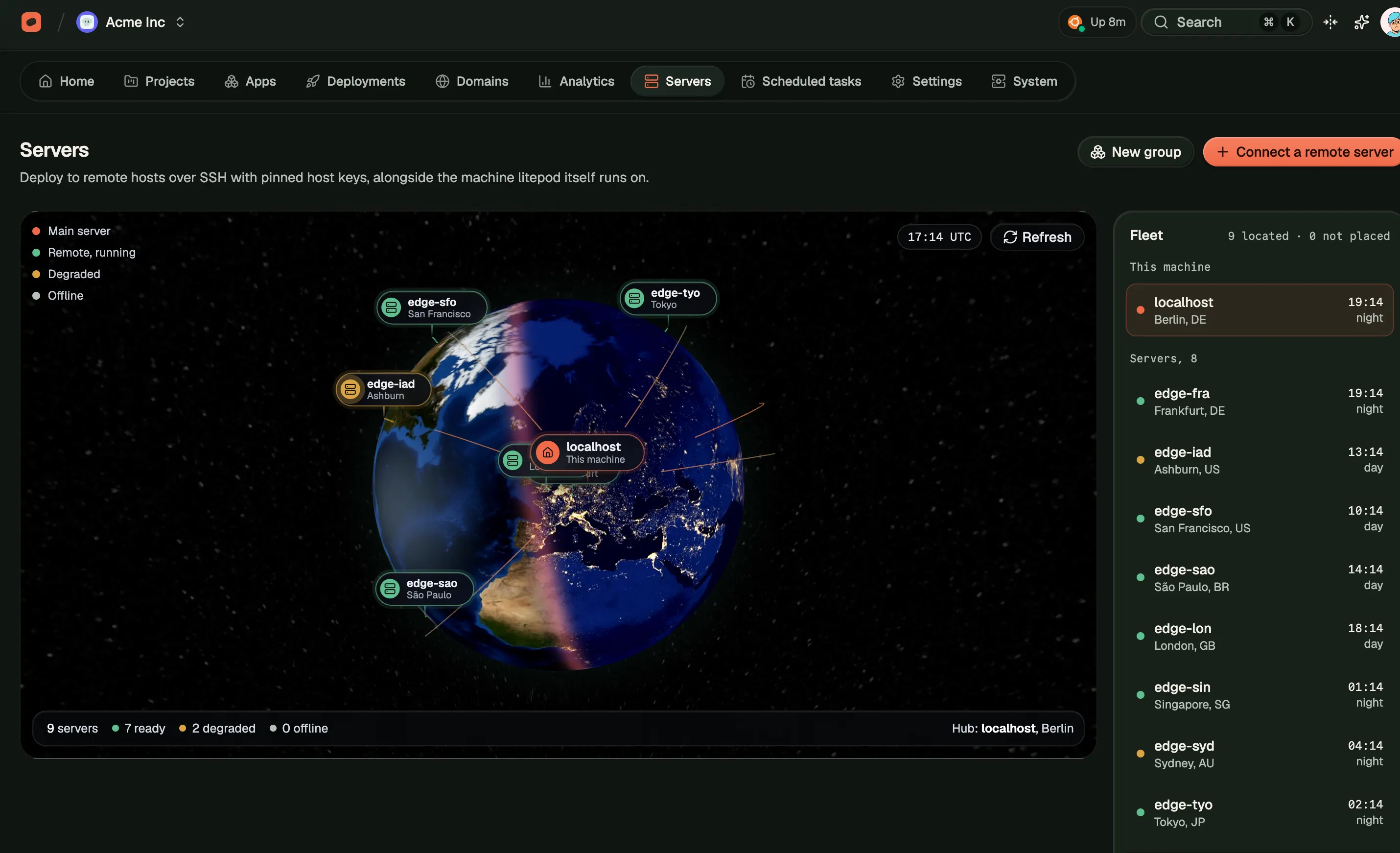1400x853 pixels.
Task: Switch to the Analytics tab
Action: click(576, 81)
